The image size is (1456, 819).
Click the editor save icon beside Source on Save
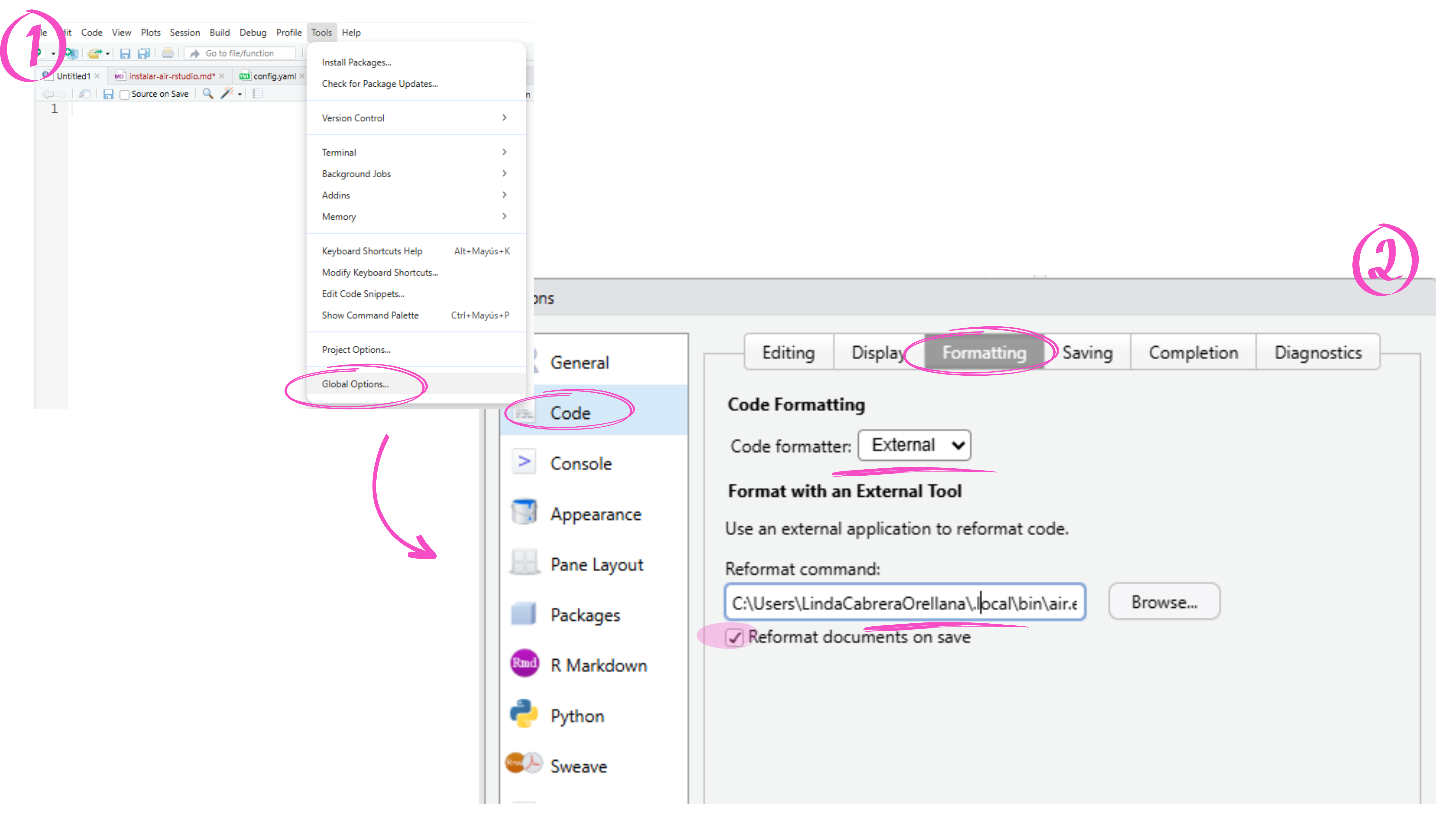pyautogui.click(x=108, y=94)
